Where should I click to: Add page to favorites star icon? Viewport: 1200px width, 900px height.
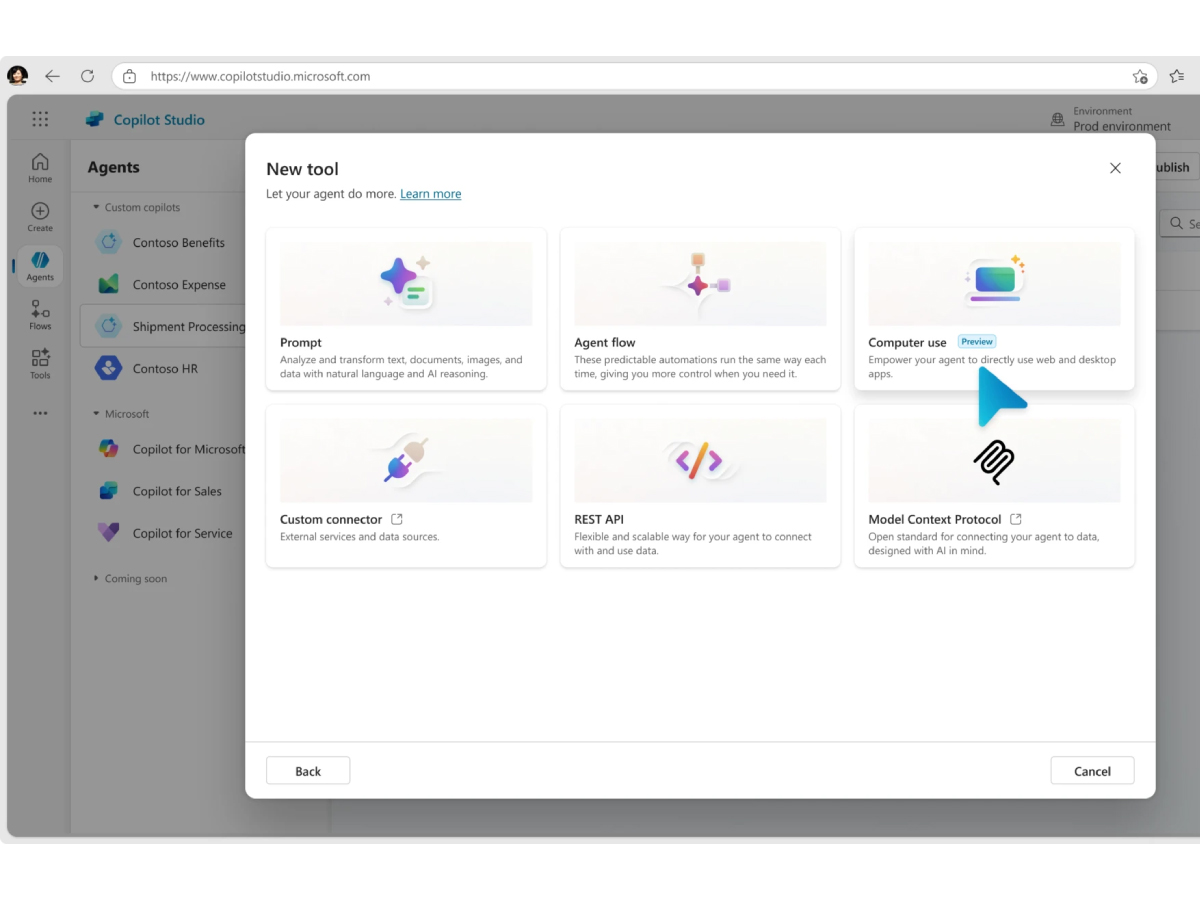click(x=1140, y=76)
